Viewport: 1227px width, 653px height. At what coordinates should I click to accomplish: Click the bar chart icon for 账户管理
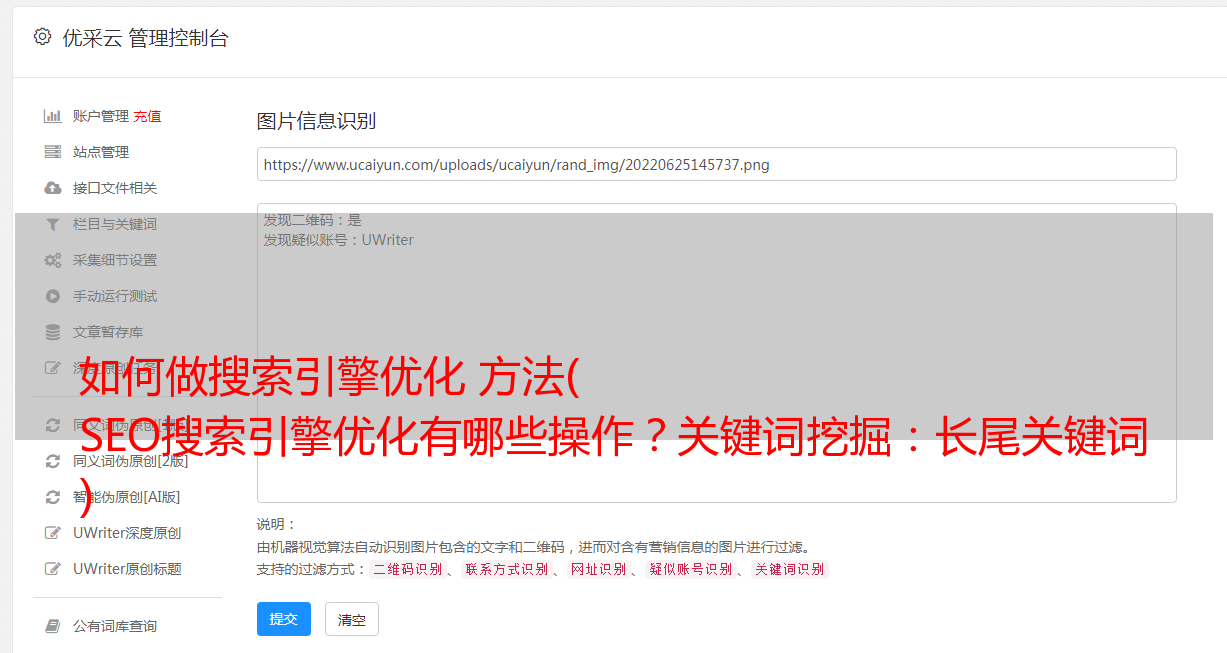click(53, 116)
